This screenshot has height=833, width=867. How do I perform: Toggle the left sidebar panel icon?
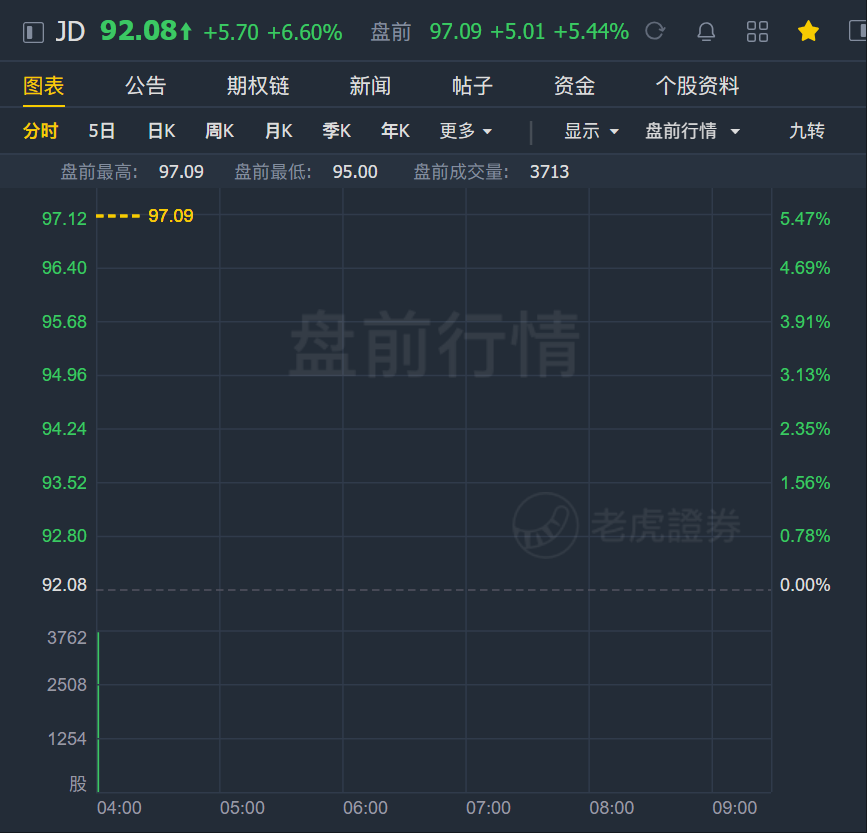[33, 32]
